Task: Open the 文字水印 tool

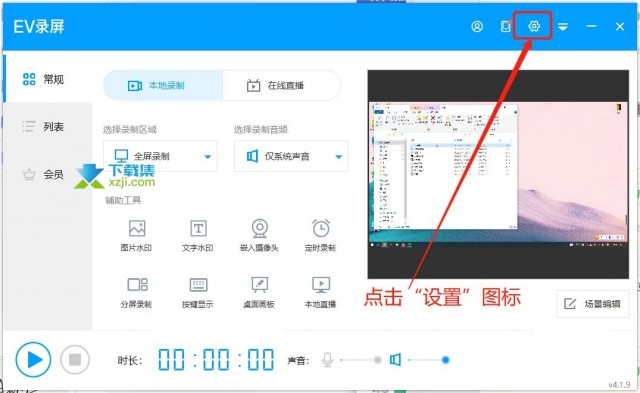Action: click(x=198, y=235)
